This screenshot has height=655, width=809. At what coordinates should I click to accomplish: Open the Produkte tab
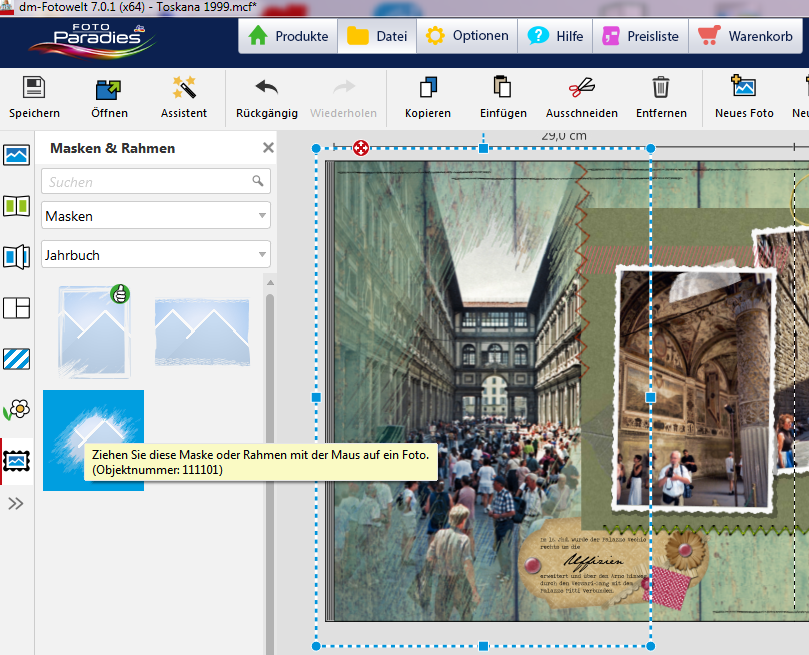[x=288, y=36]
